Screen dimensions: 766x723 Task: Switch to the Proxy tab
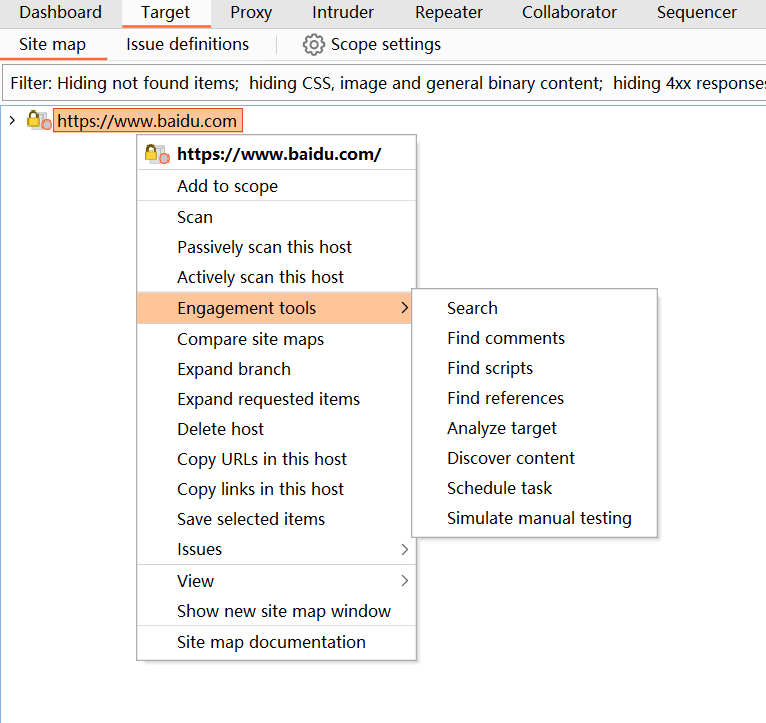coord(250,13)
